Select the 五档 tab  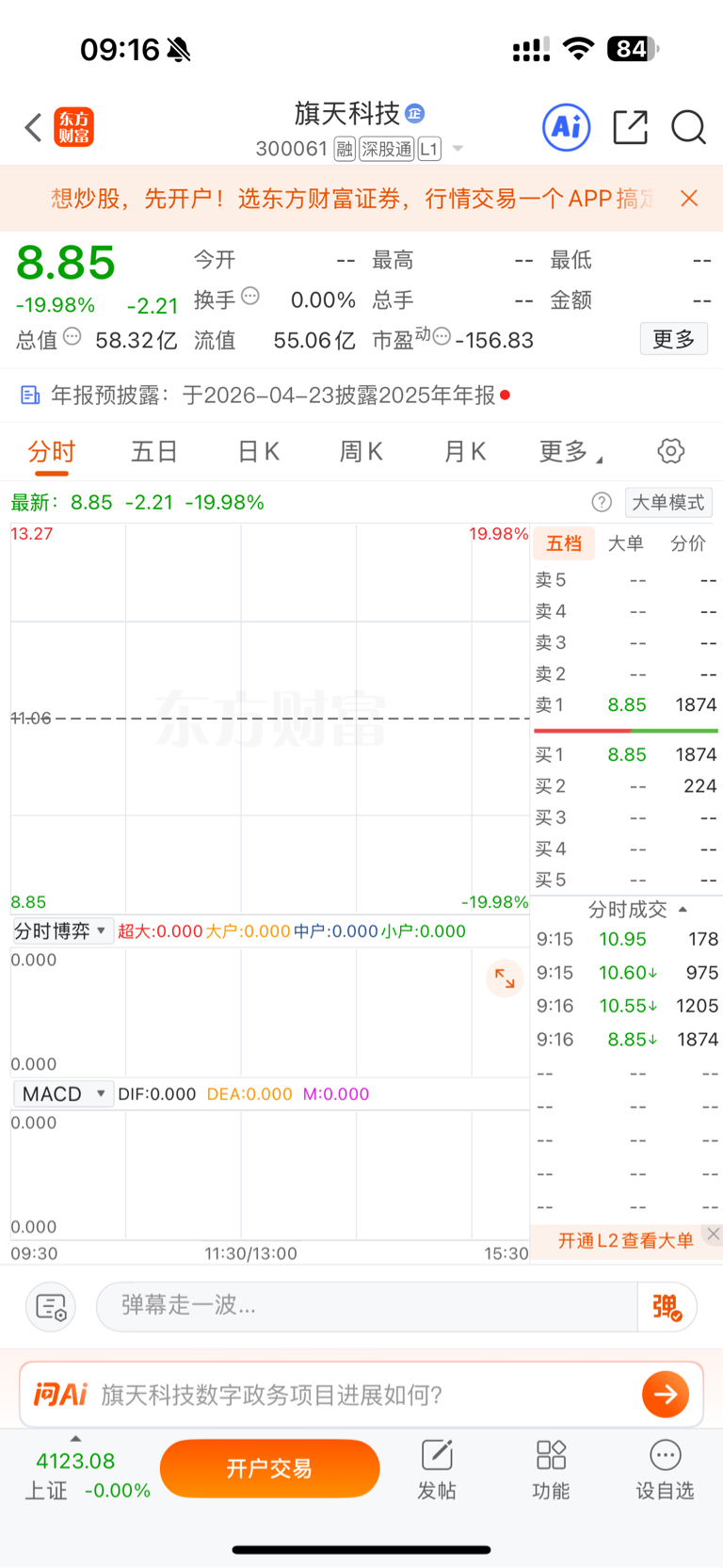(564, 543)
